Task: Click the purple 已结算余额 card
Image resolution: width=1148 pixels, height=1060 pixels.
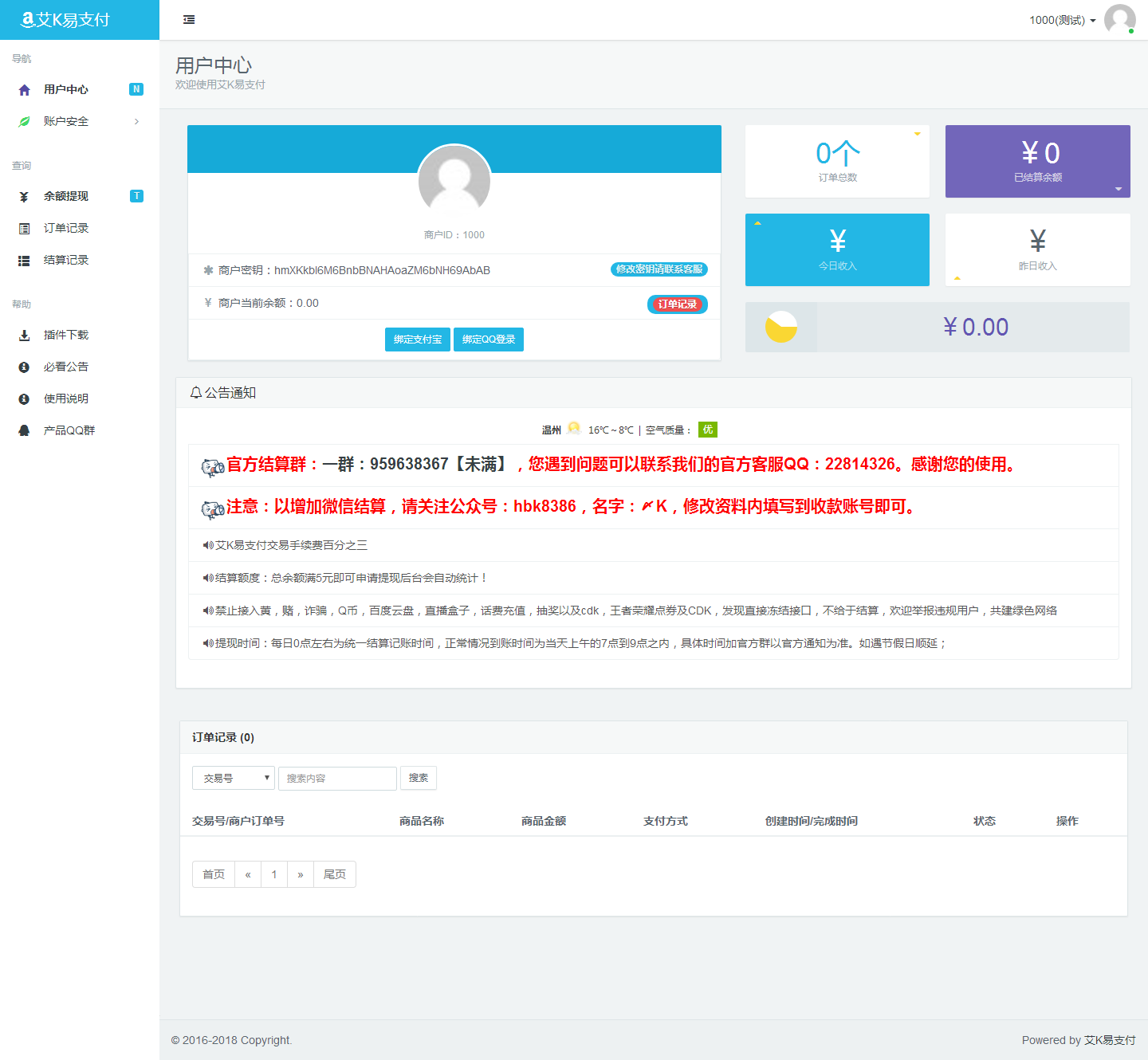Action: coord(1037,162)
